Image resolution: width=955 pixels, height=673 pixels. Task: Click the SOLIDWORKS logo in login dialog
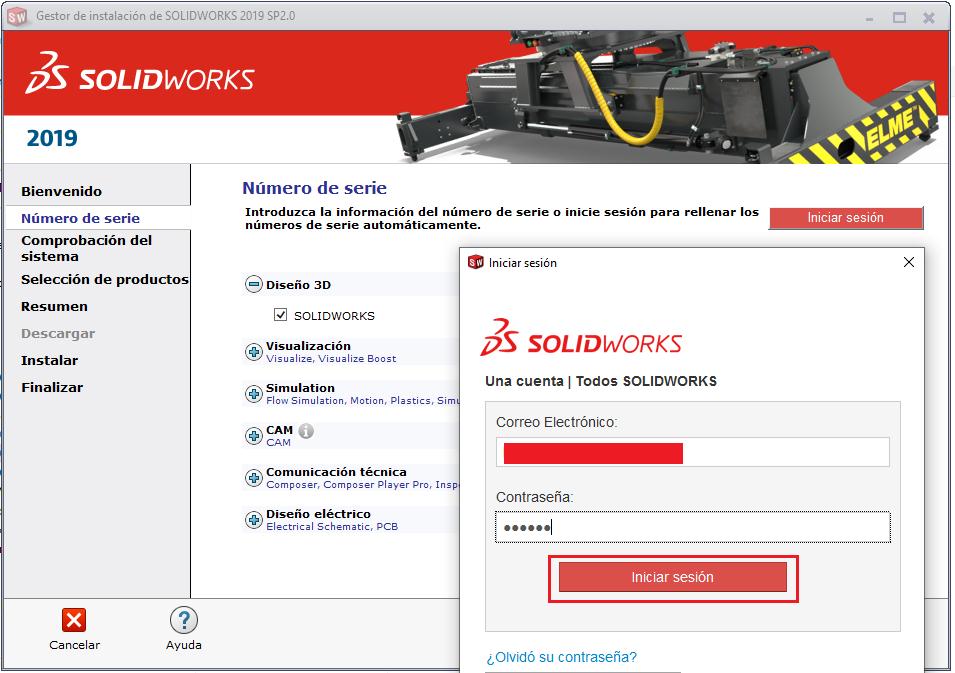(x=581, y=337)
